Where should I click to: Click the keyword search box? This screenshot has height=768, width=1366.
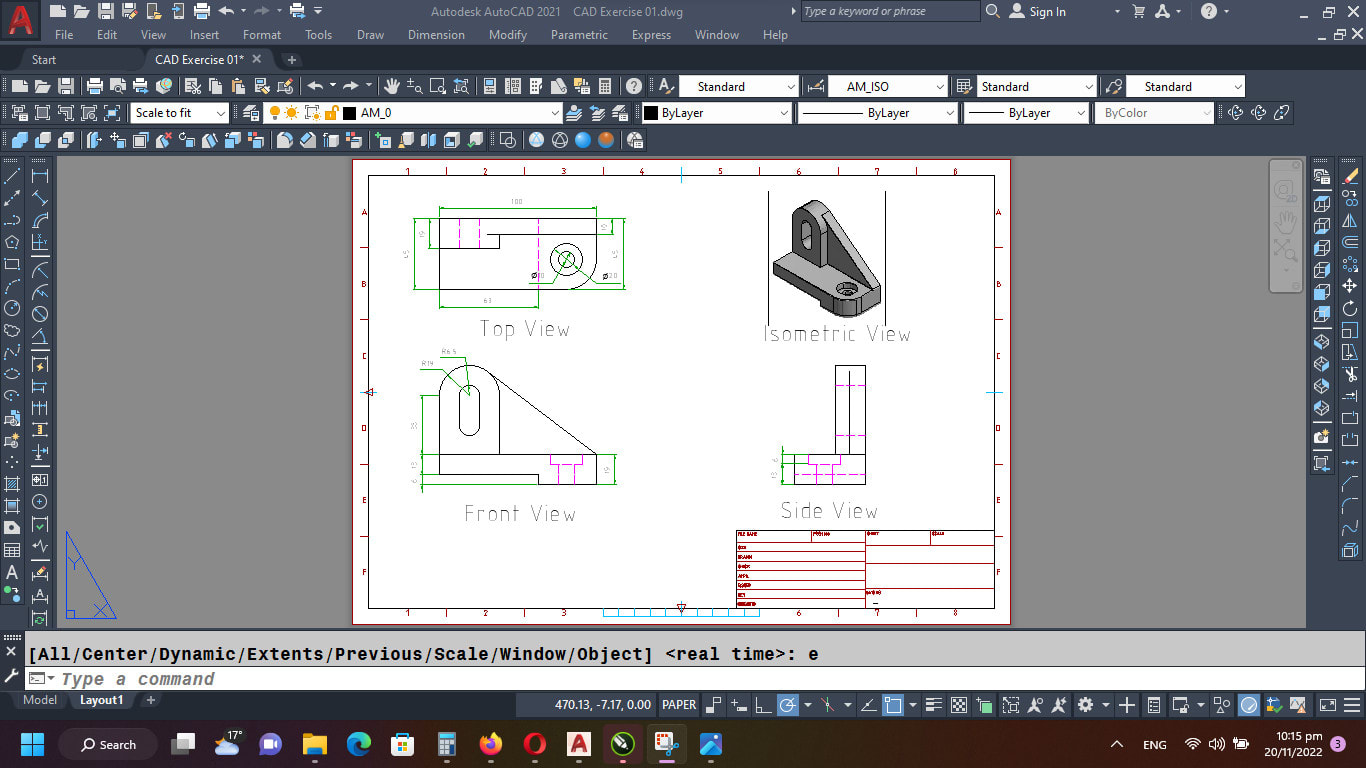(x=890, y=11)
